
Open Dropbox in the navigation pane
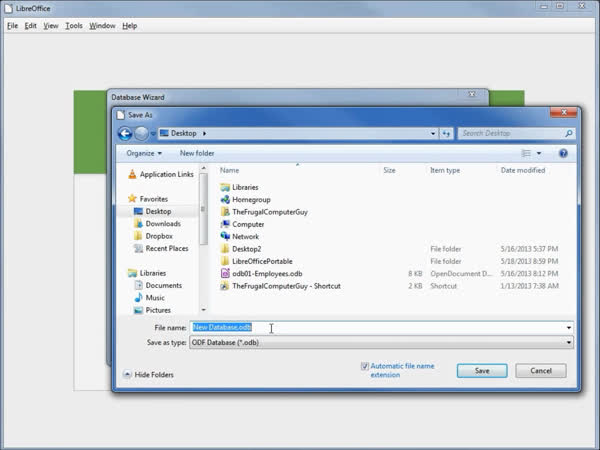[159, 236]
